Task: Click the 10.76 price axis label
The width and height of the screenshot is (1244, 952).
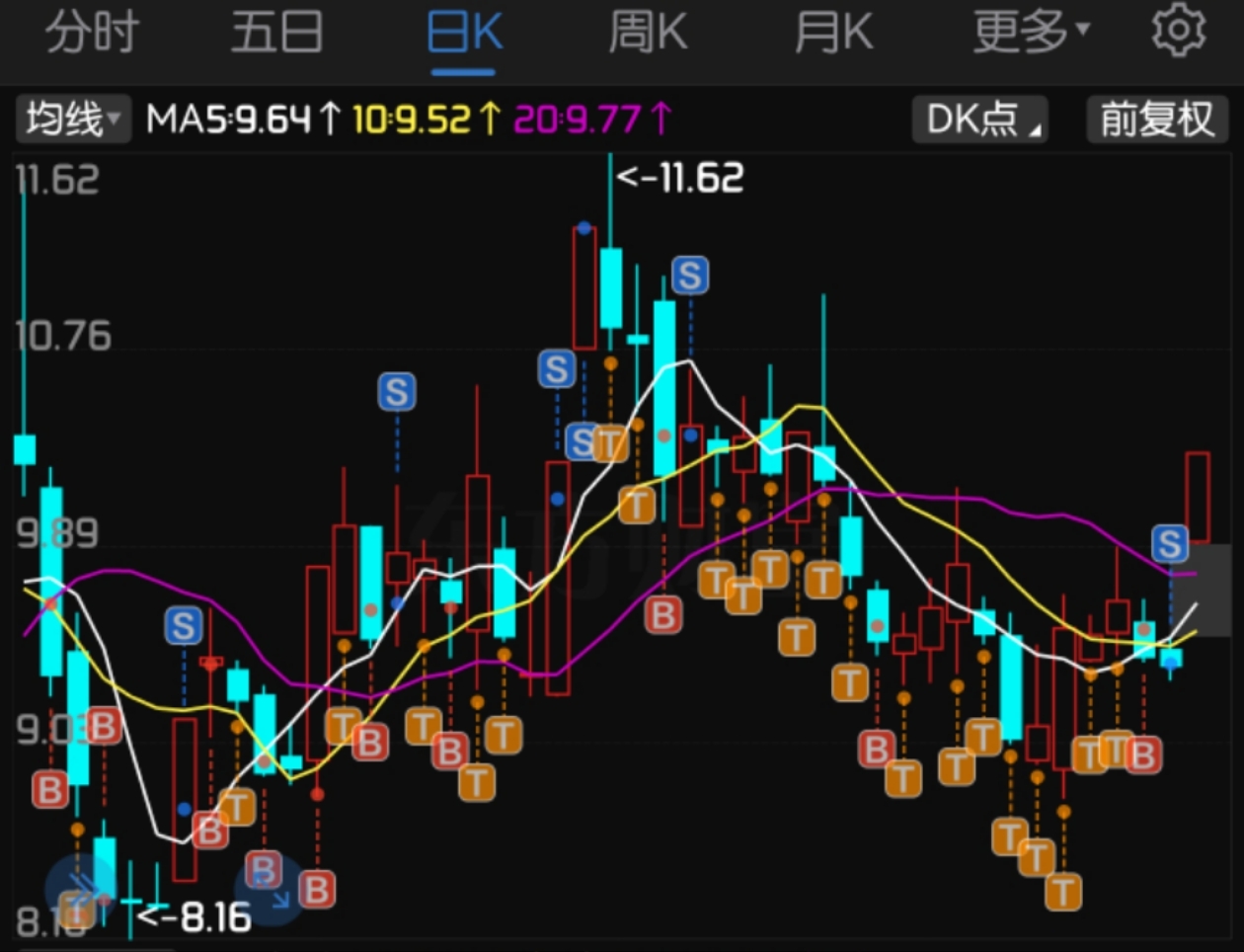Action: coord(64,337)
